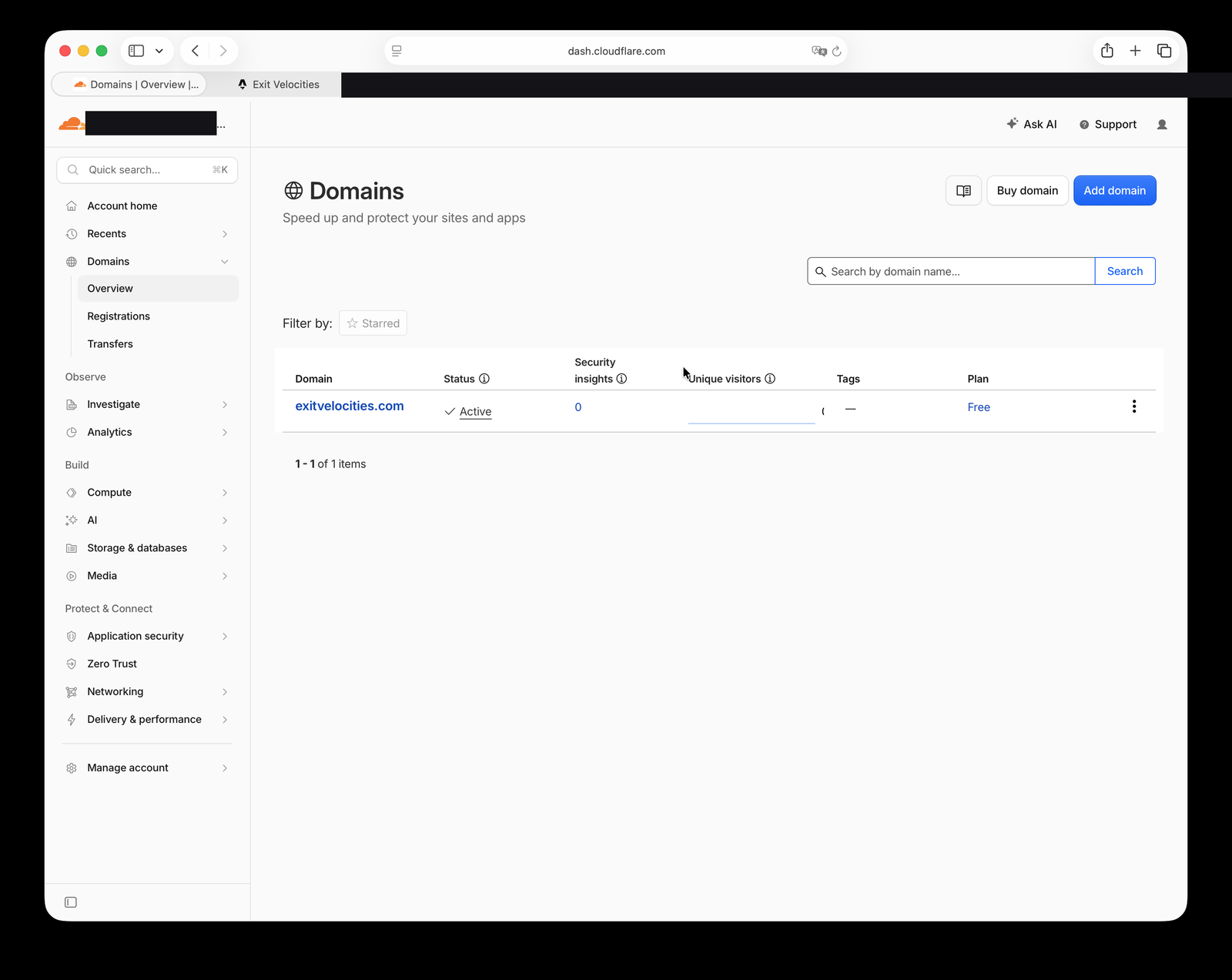
Task: Expand the Recents chevron
Action: point(225,234)
